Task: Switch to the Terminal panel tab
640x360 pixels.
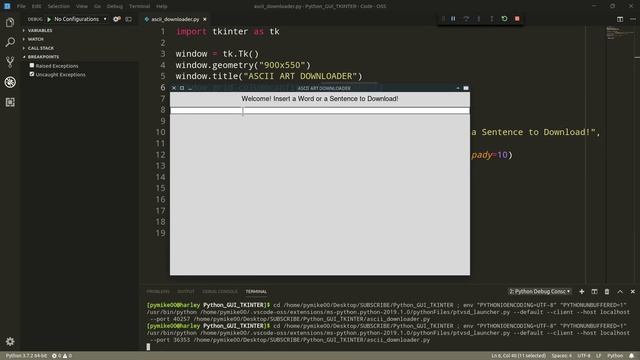Action: [x=256, y=291]
